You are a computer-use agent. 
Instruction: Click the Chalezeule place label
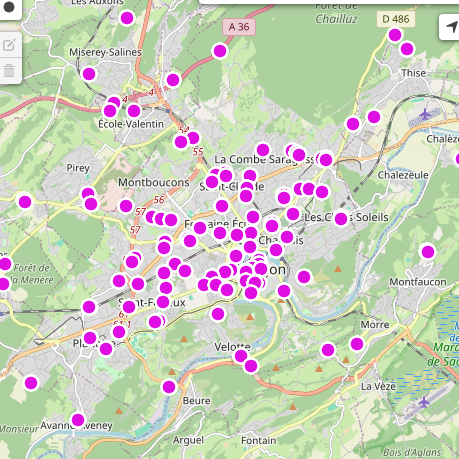[403, 175]
